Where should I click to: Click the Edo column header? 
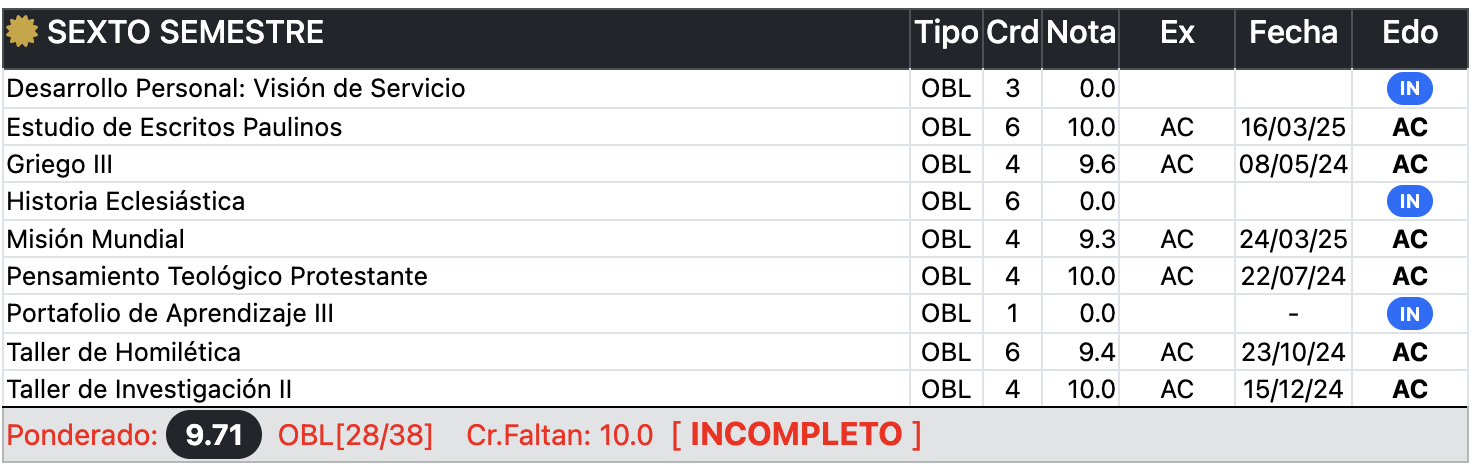(x=1410, y=33)
